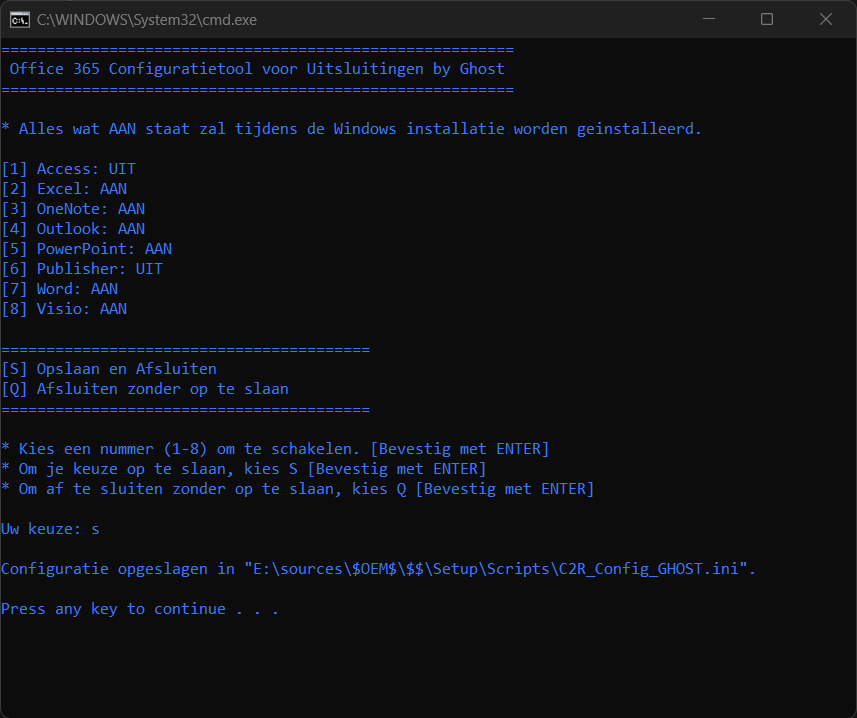Click the '[3] OneNote: AAN' line

click(73, 209)
